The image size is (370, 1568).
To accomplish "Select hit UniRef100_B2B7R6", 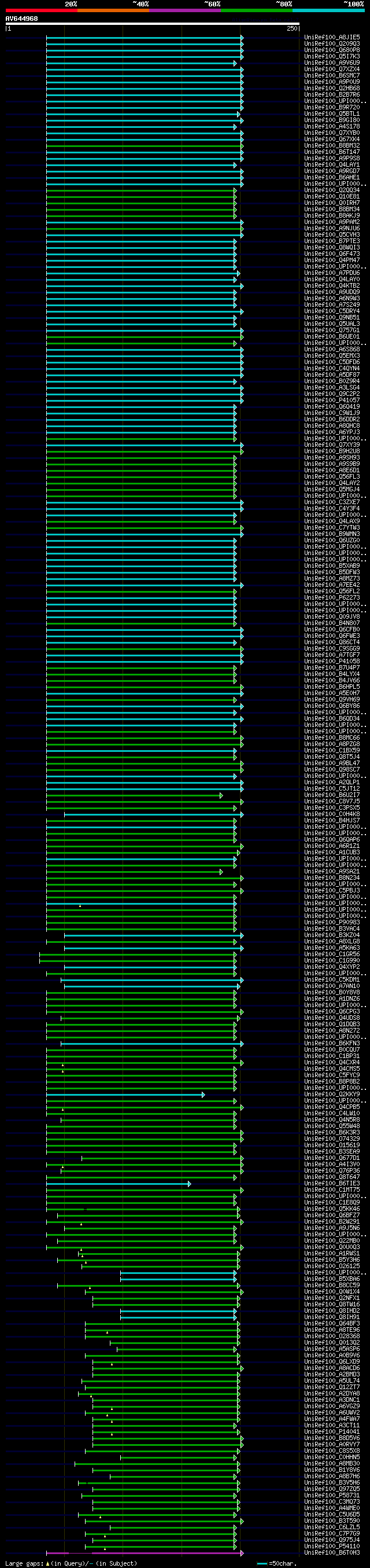I will point(332,95).
